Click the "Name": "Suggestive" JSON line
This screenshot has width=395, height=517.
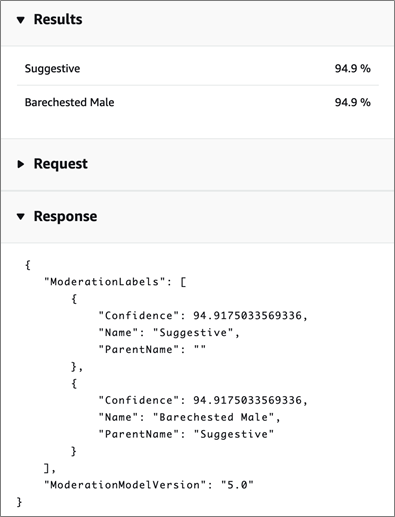pyautogui.click(x=169, y=333)
